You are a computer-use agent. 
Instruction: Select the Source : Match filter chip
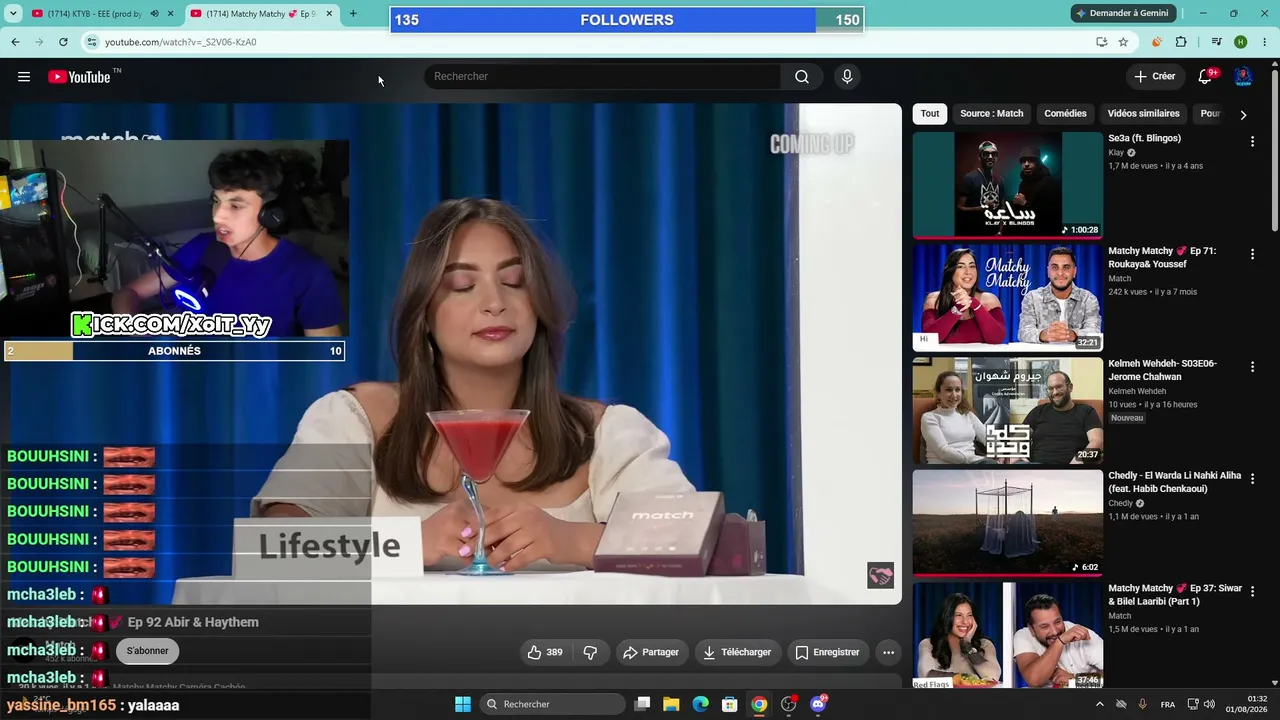(x=992, y=114)
